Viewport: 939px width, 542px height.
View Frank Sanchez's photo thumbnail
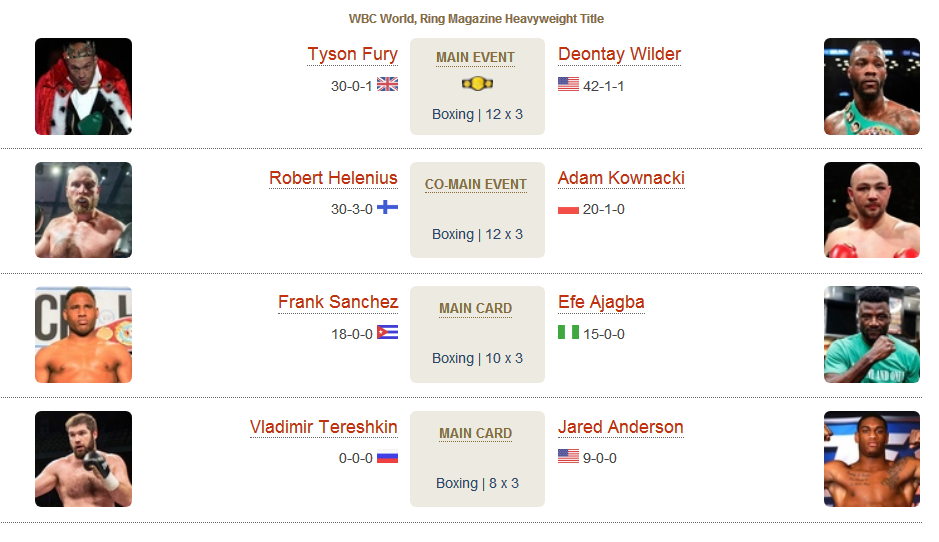pos(83,335)
